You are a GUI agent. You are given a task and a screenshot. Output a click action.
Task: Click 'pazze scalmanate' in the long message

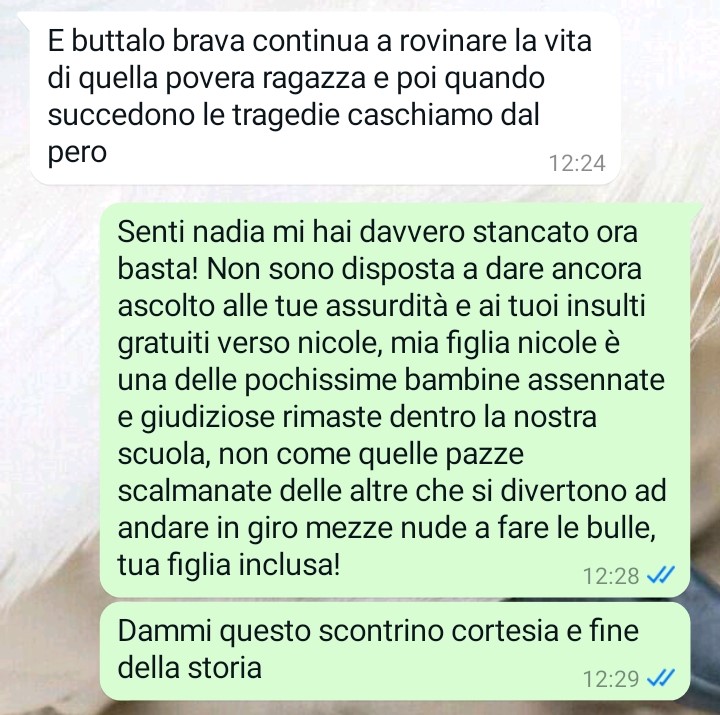coord(321,473)
